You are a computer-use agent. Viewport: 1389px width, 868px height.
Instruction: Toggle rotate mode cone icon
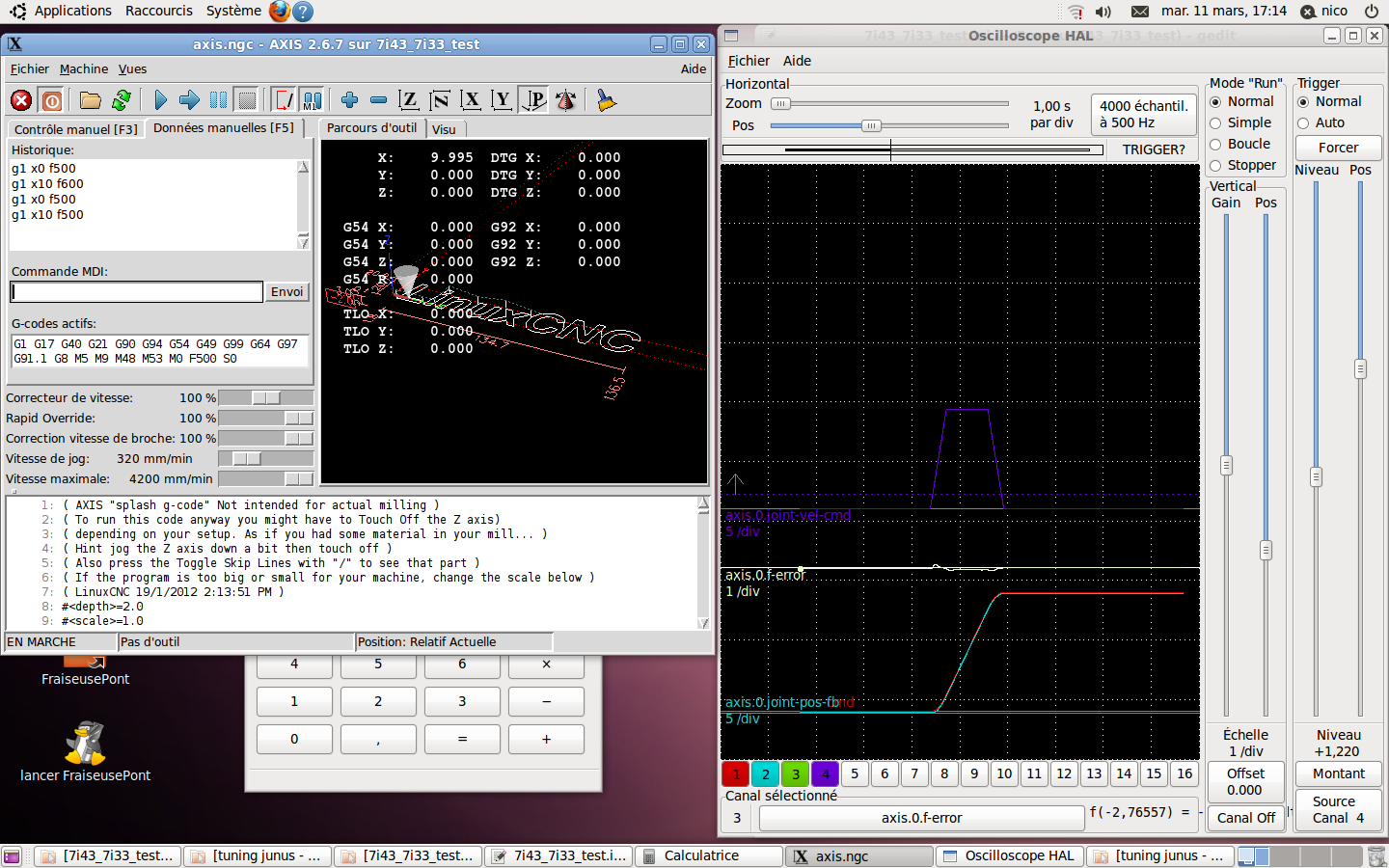[566, 100]
